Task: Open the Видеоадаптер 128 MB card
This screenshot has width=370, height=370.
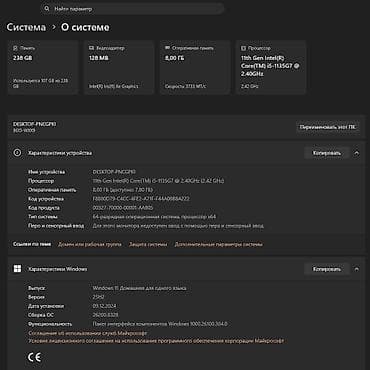Action: click(x=119, y=67)
